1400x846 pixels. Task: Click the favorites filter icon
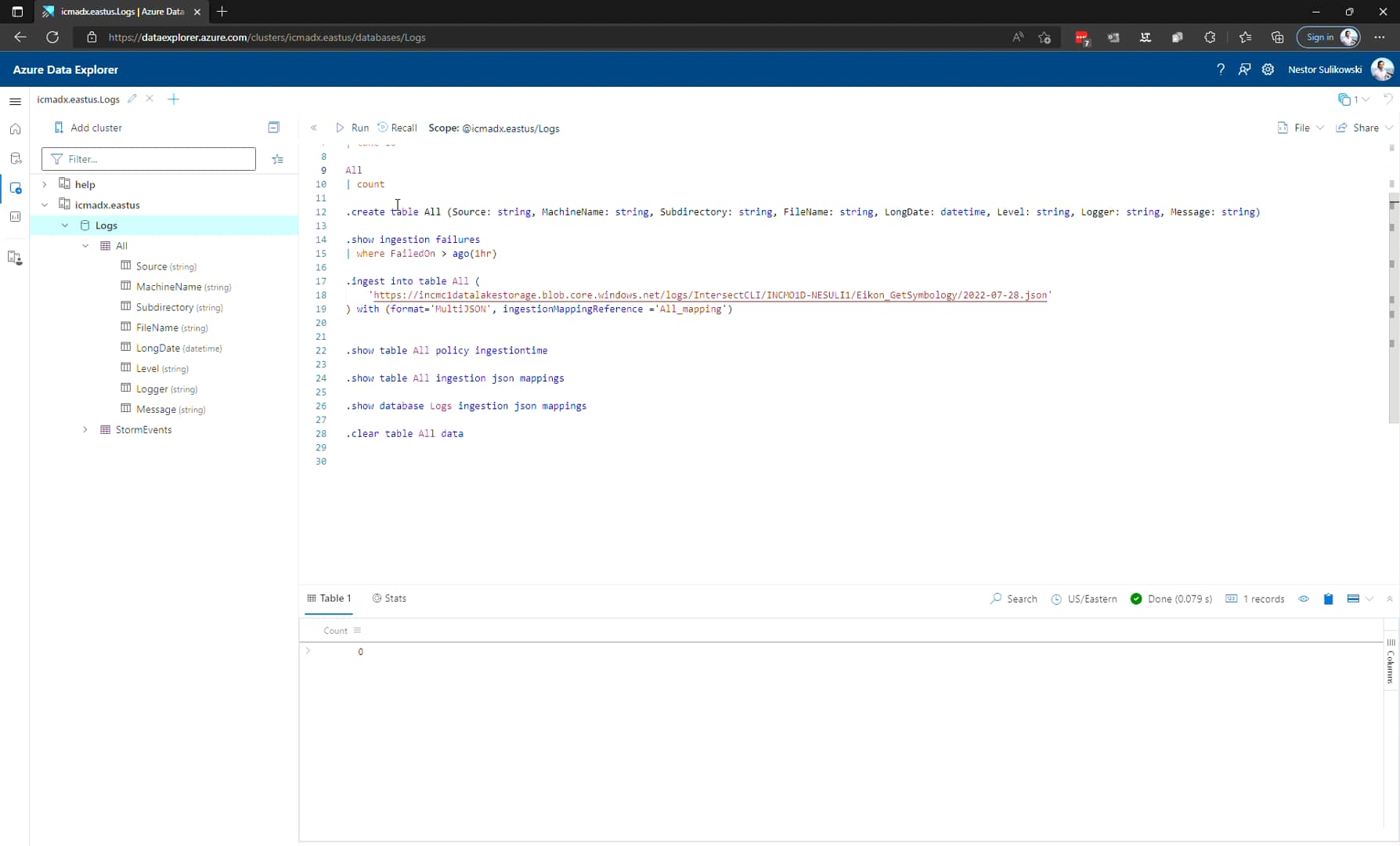click(277, 159)
